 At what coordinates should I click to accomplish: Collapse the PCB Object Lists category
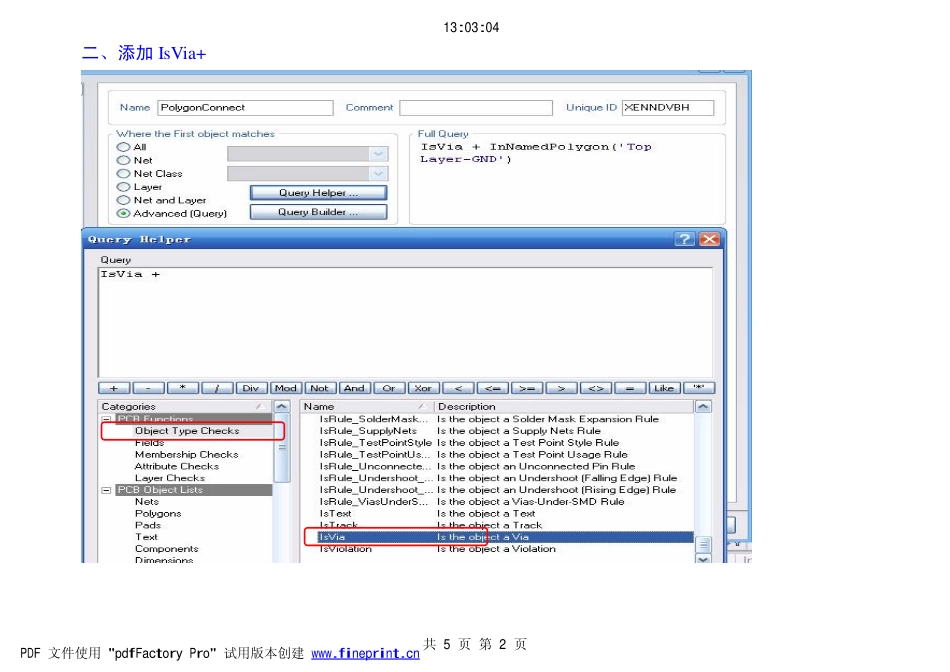107,490
